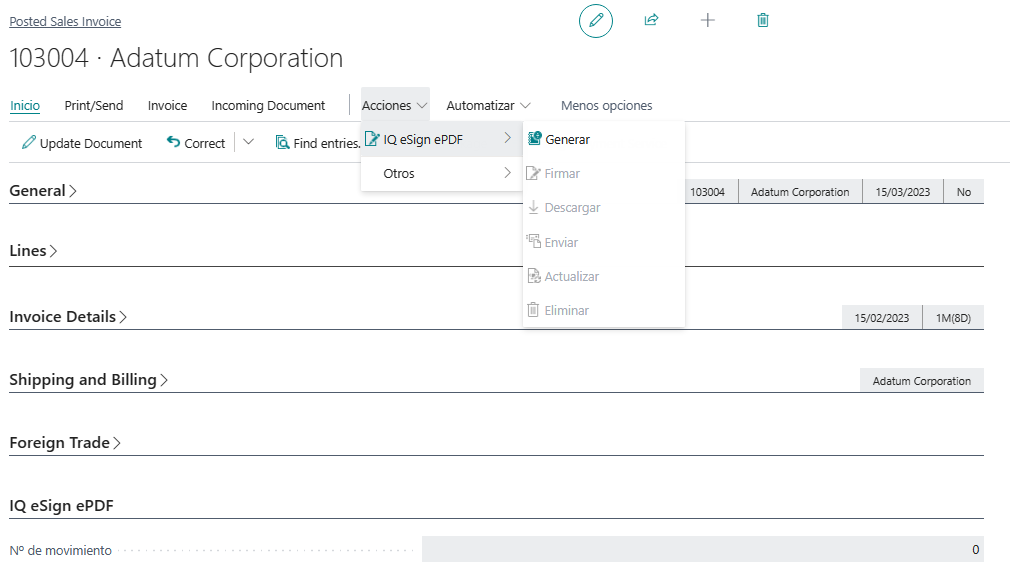1010x586 pixels.
Task: Click the Menos opciones button
Action: pyautogui.click(x=606, y=105)
